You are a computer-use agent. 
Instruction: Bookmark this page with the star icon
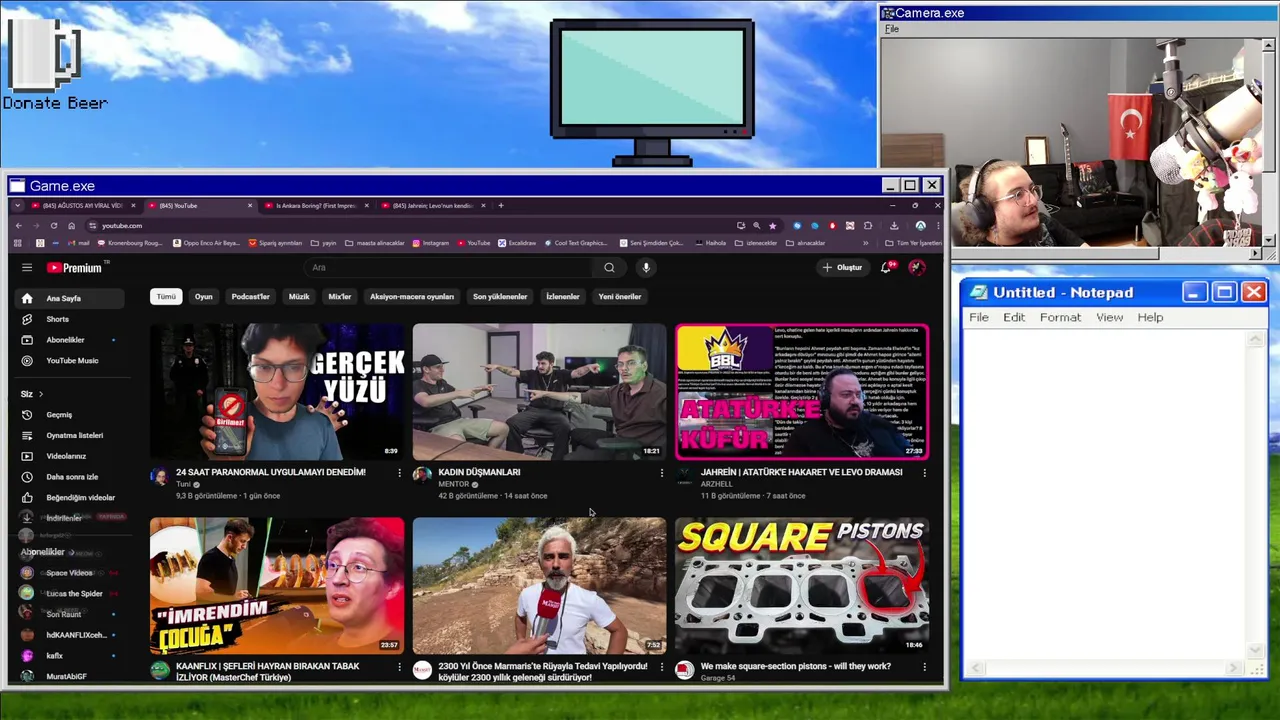click(x=772, y=226)
